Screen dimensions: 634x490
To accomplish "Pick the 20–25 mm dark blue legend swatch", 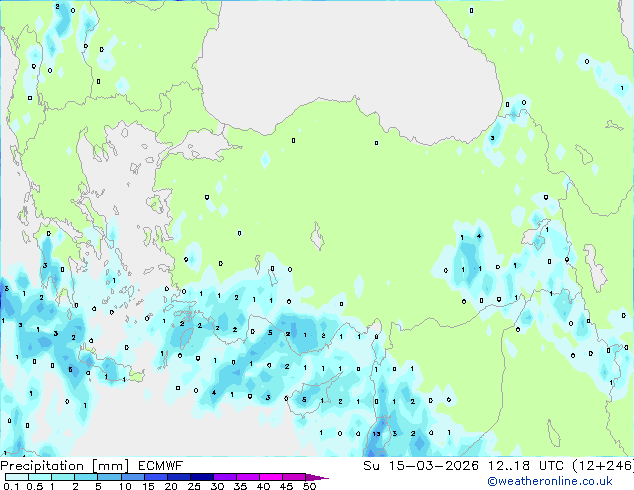I will tap(179, 477).
